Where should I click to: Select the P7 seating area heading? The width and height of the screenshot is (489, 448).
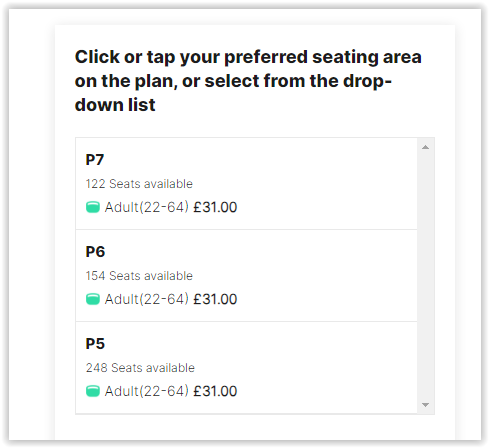tap(95, 160)
